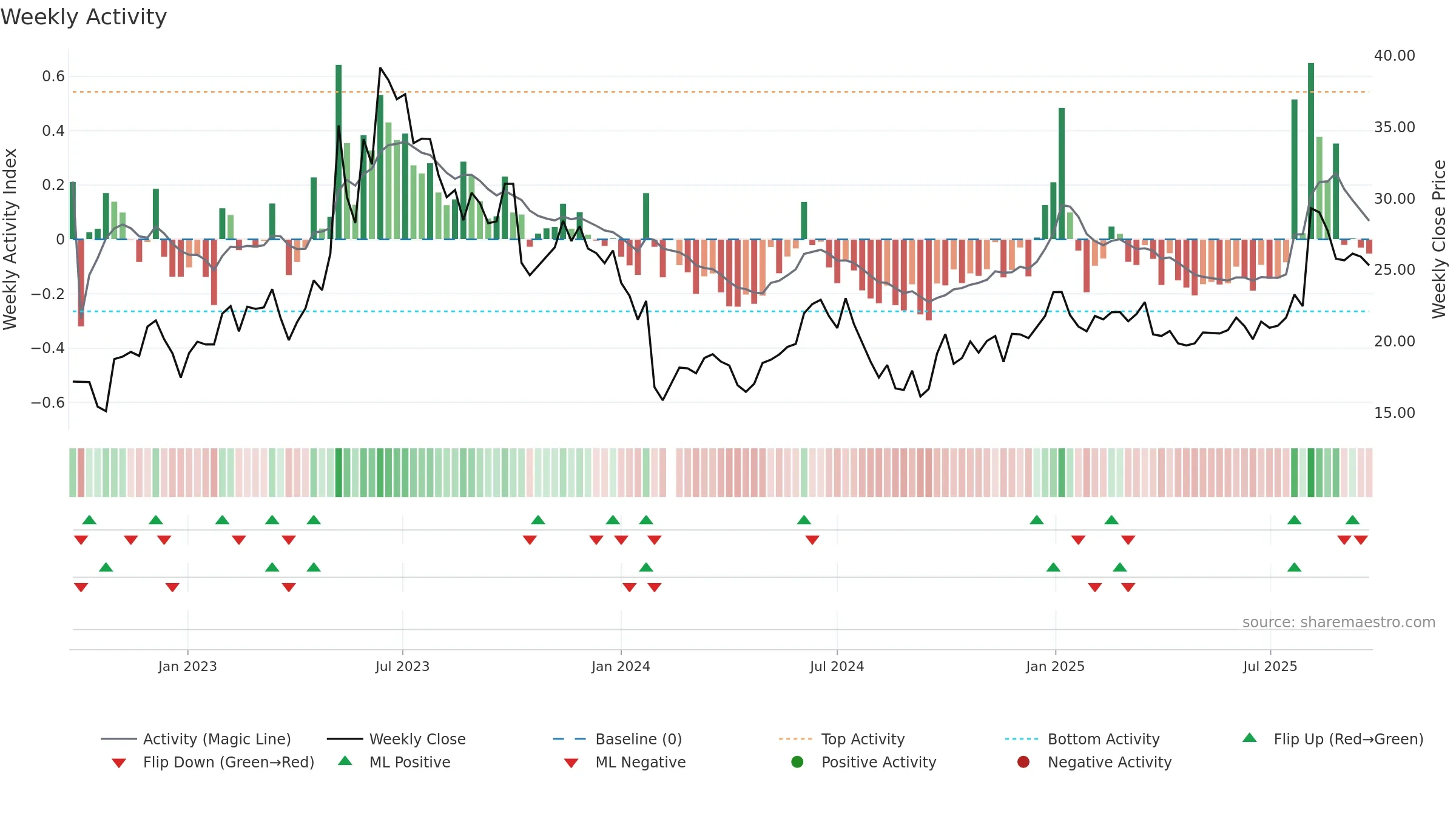Click the green flip-up triangle above Jul 2025

click(1294, 520)
